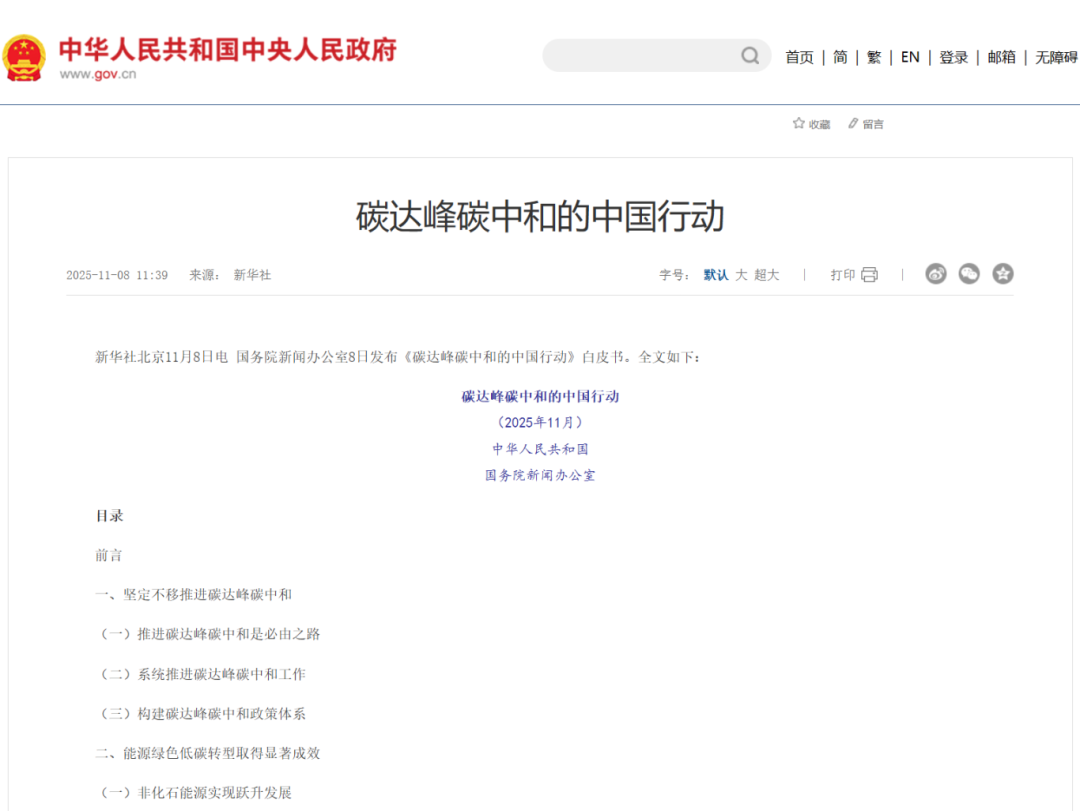Switch back to 默认 font size
1080x811 pixels.
pyautogui.click(x=716, y=274)
